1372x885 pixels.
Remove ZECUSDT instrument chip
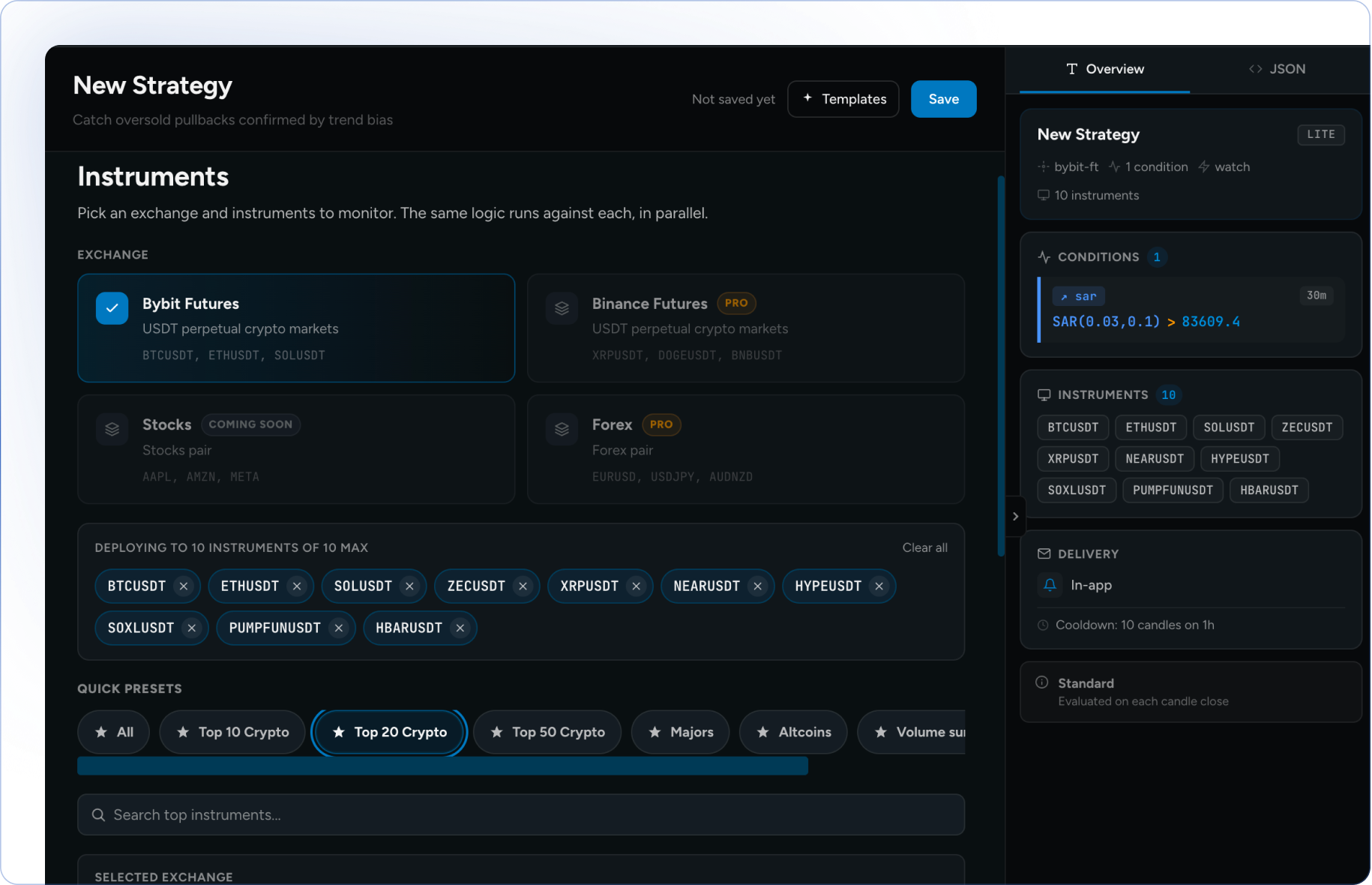(523, 586)
